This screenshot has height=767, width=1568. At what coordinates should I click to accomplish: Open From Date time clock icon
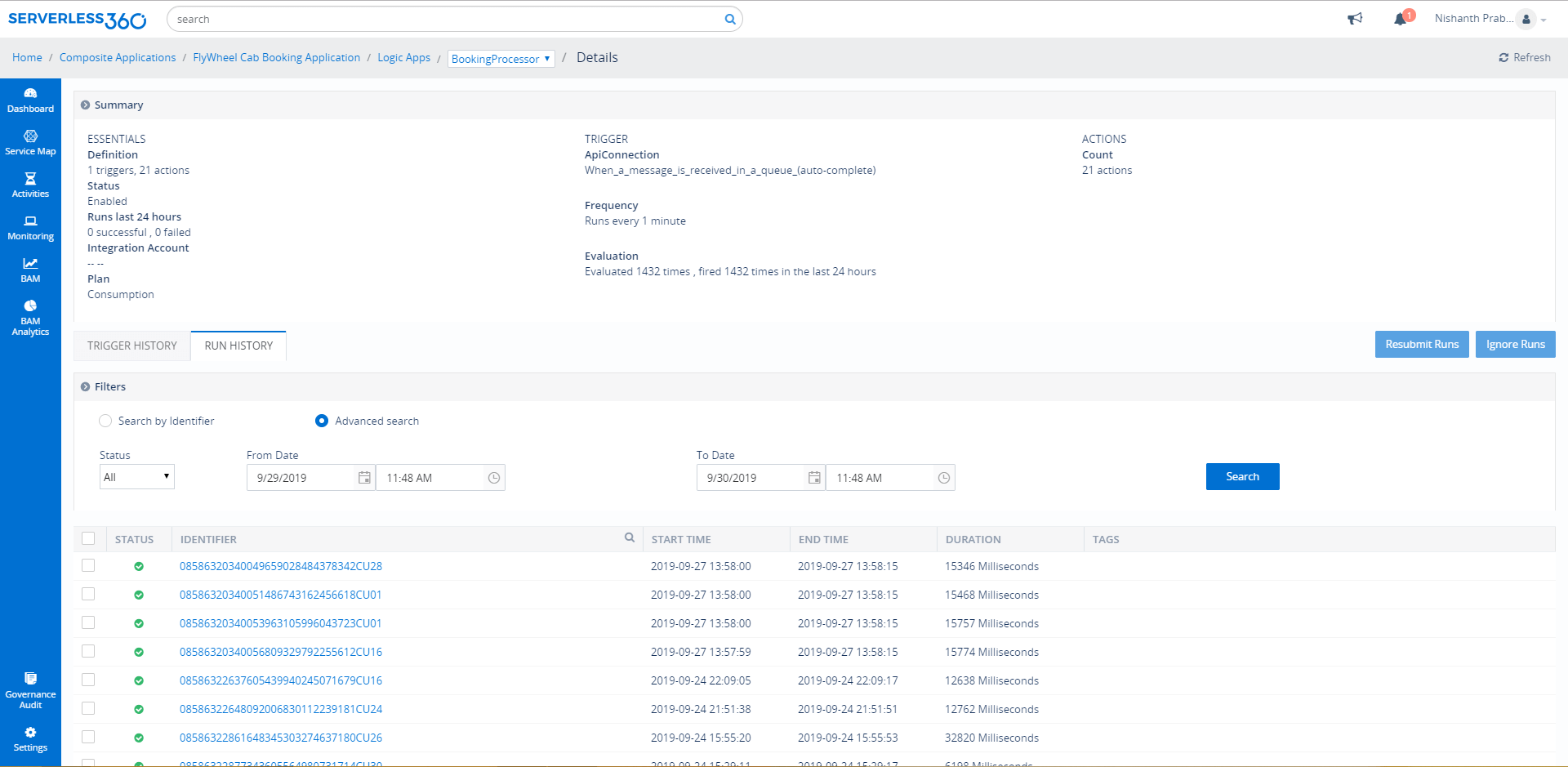494,478
